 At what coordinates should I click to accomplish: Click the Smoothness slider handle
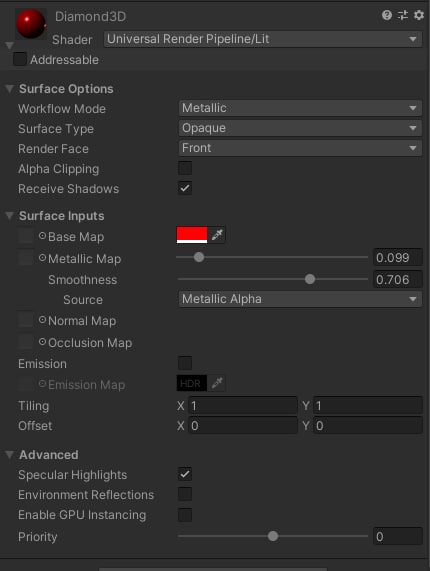(x=310, y=279)
